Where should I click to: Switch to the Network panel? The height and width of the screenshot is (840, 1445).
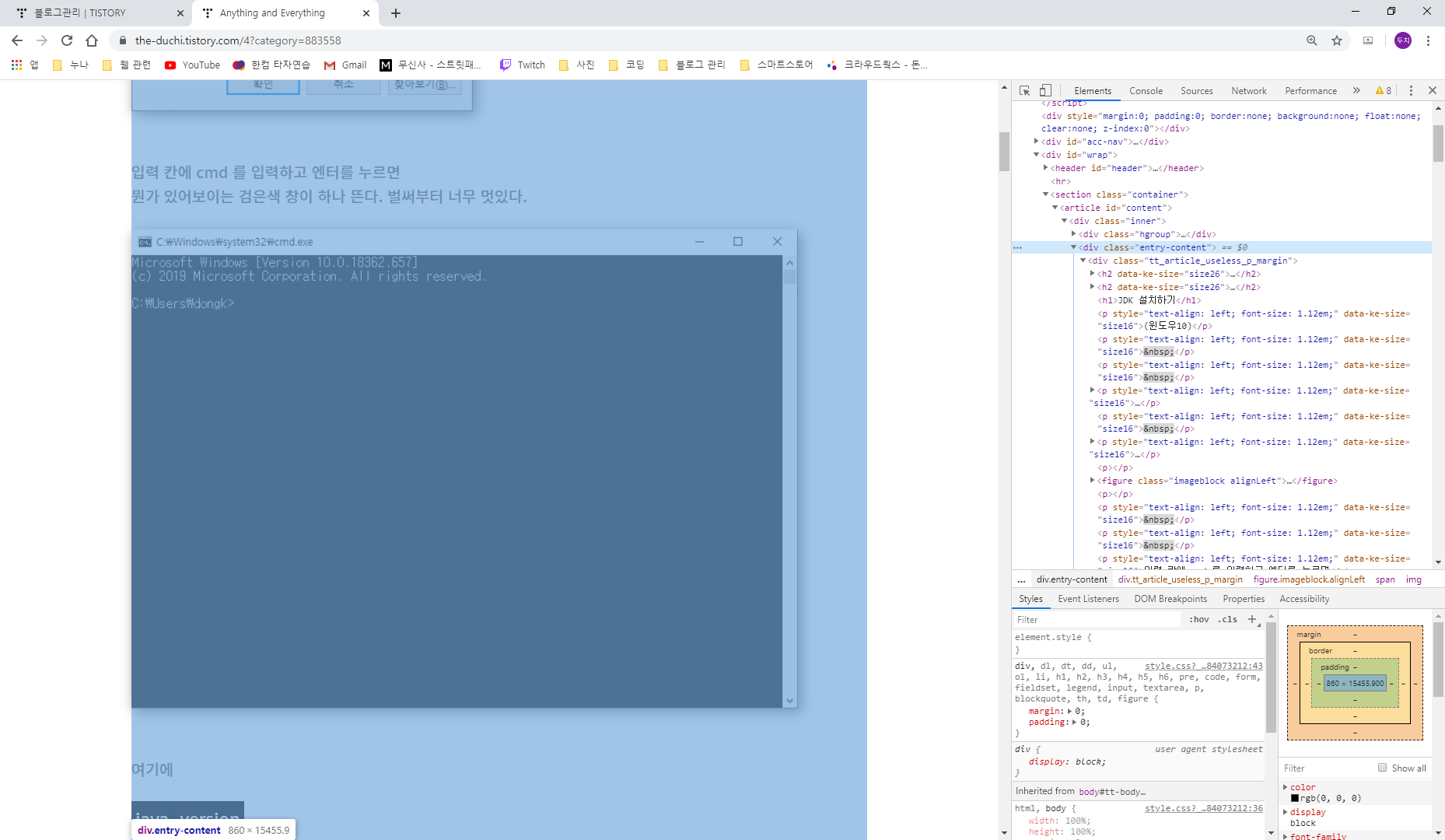1249,91
